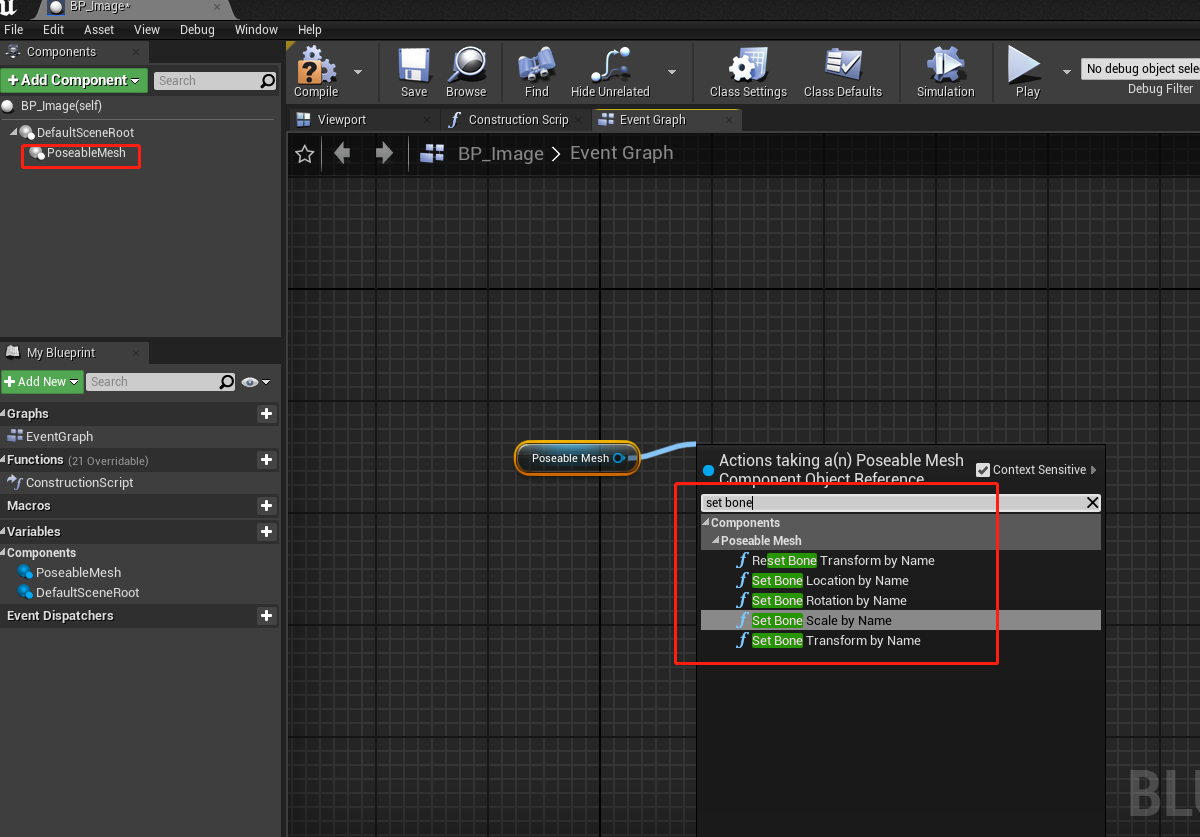Enable Hide Unrelated nodes

(610, 71)
